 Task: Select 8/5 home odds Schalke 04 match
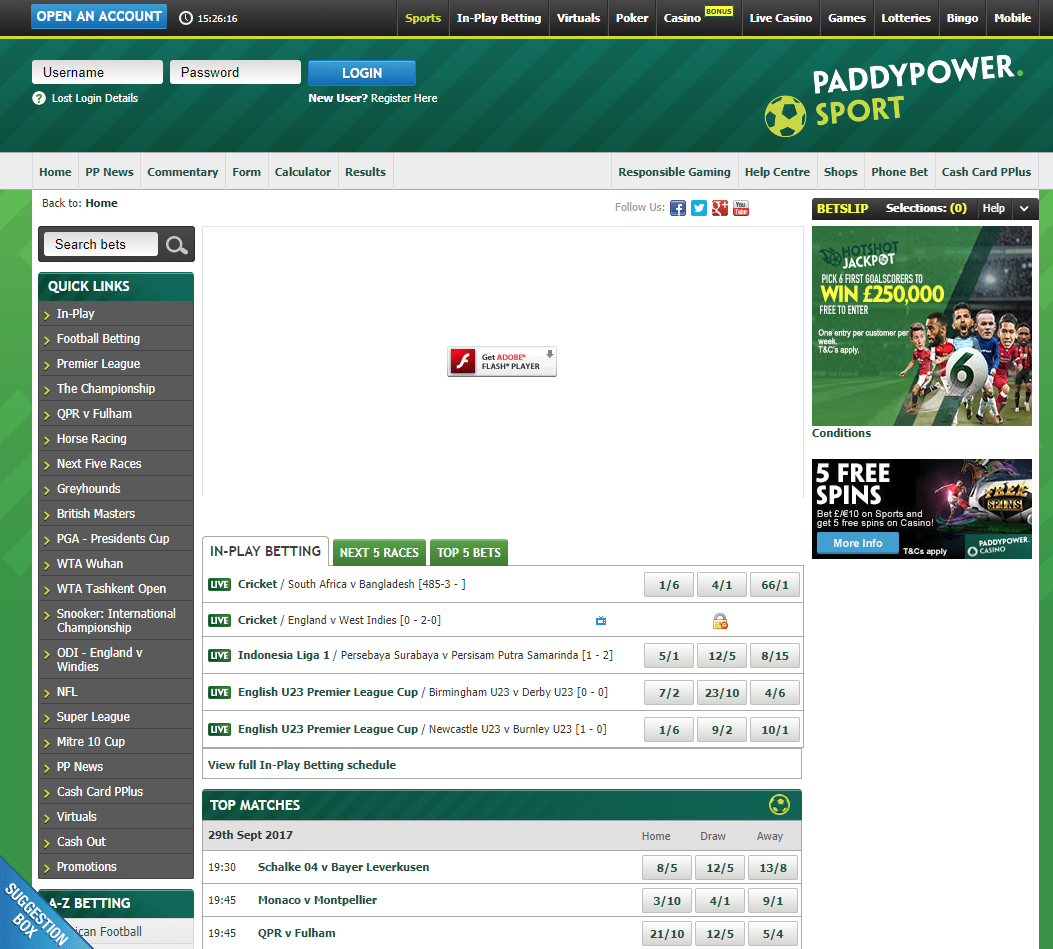pos(667,868)
